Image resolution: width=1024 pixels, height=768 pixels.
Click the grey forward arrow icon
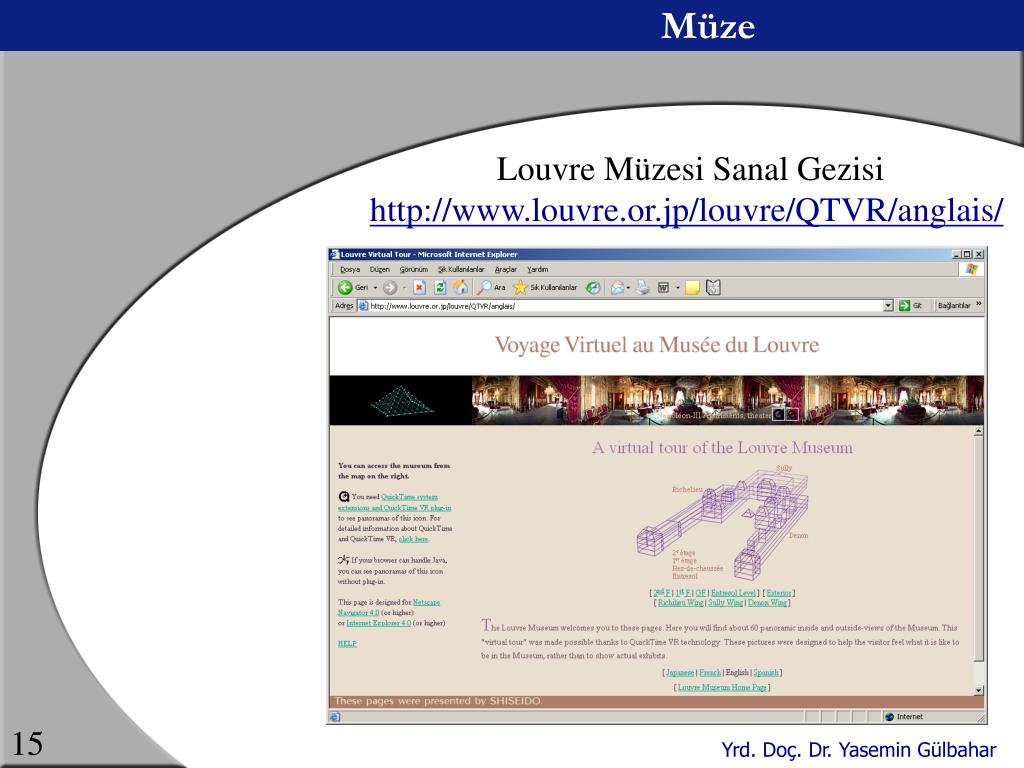[390, 287]
